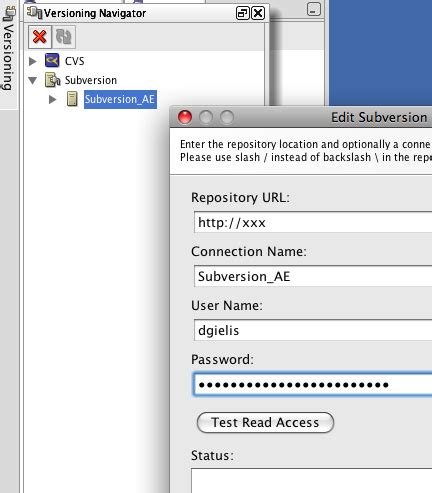Click the Versioning Navigator title plug icon
Screen dimensions: 432x493
[x=35, y=13]
